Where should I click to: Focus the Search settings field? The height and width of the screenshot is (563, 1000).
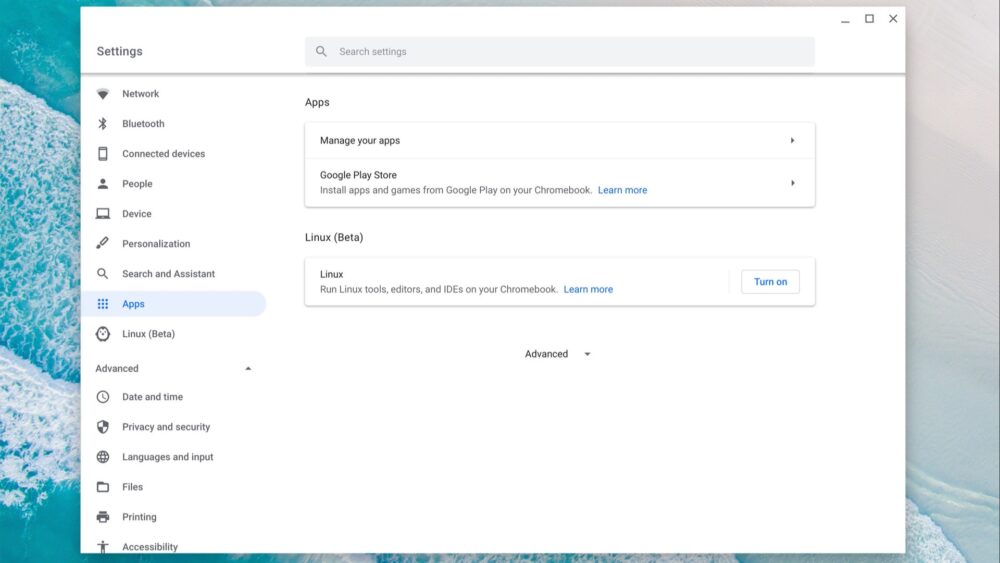pyautogui.click(x=559, y=52)
